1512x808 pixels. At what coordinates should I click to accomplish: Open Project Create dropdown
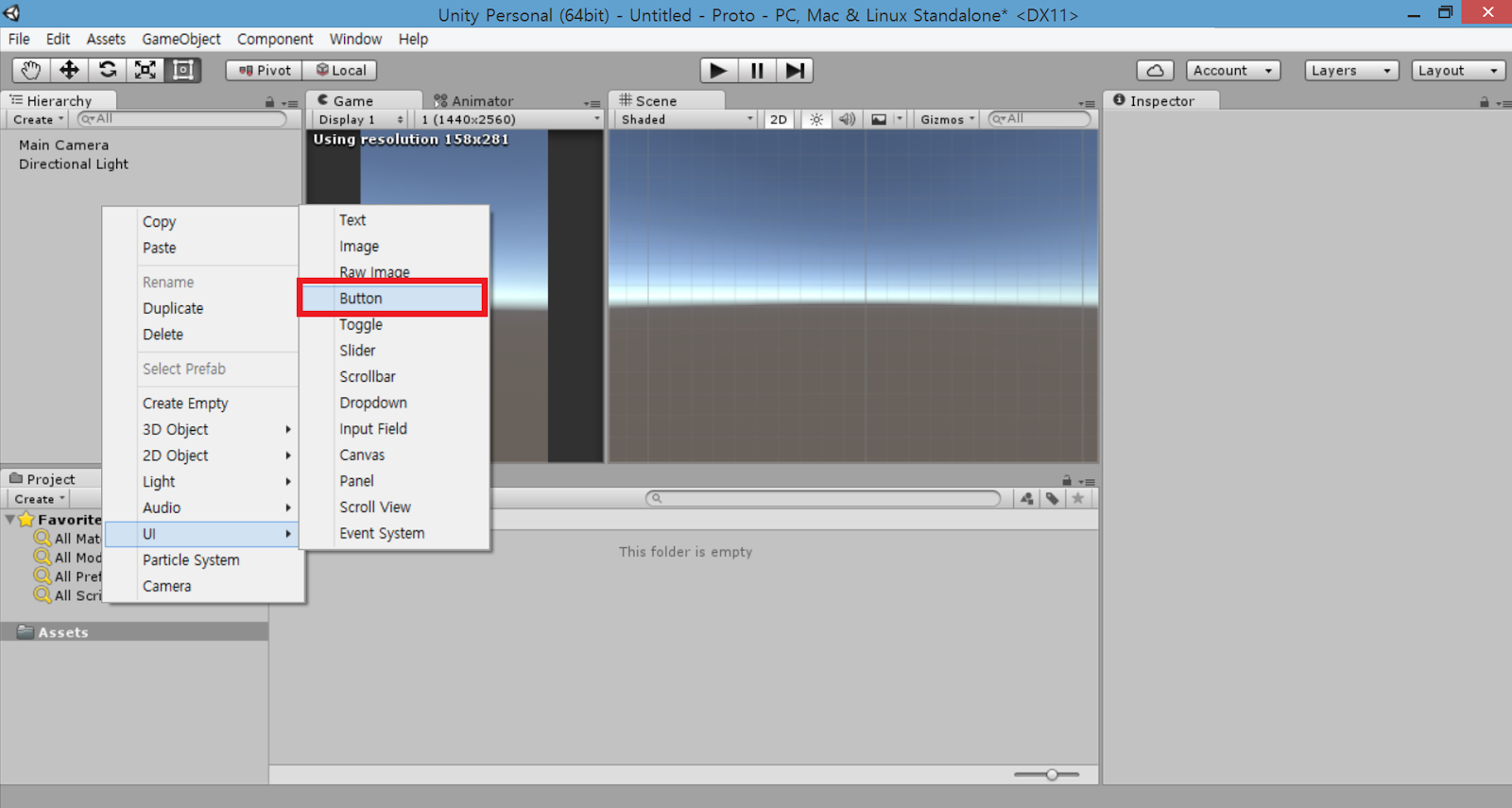tap(40, 499)
